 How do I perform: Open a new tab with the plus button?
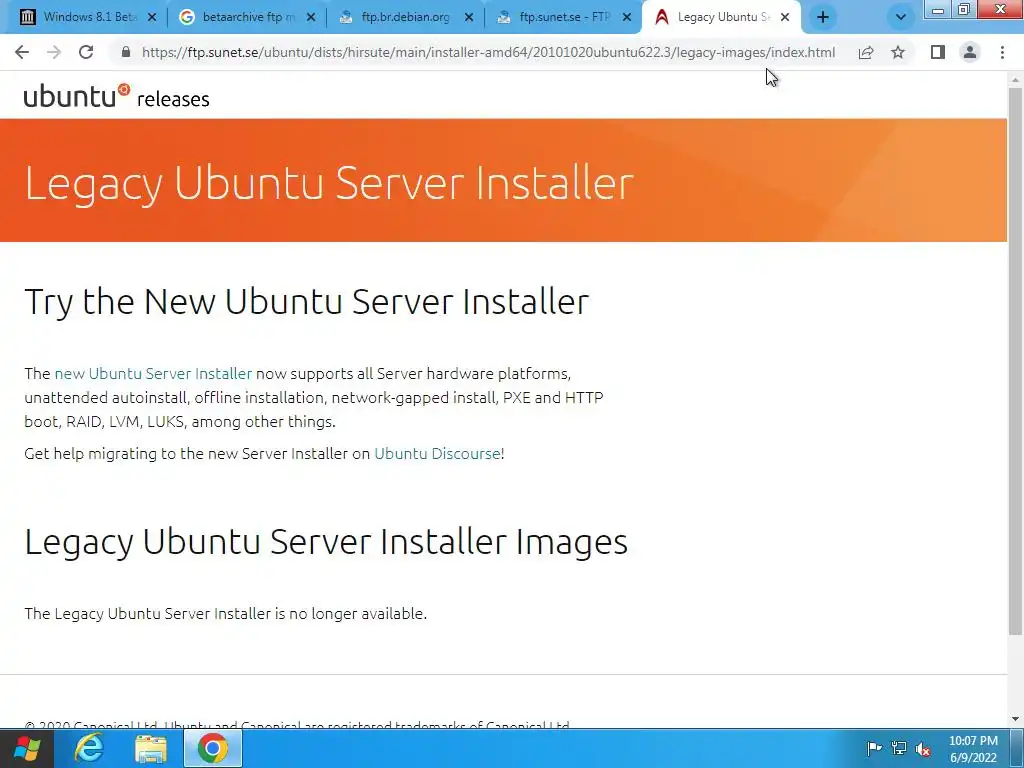click(x=823, y=18)
